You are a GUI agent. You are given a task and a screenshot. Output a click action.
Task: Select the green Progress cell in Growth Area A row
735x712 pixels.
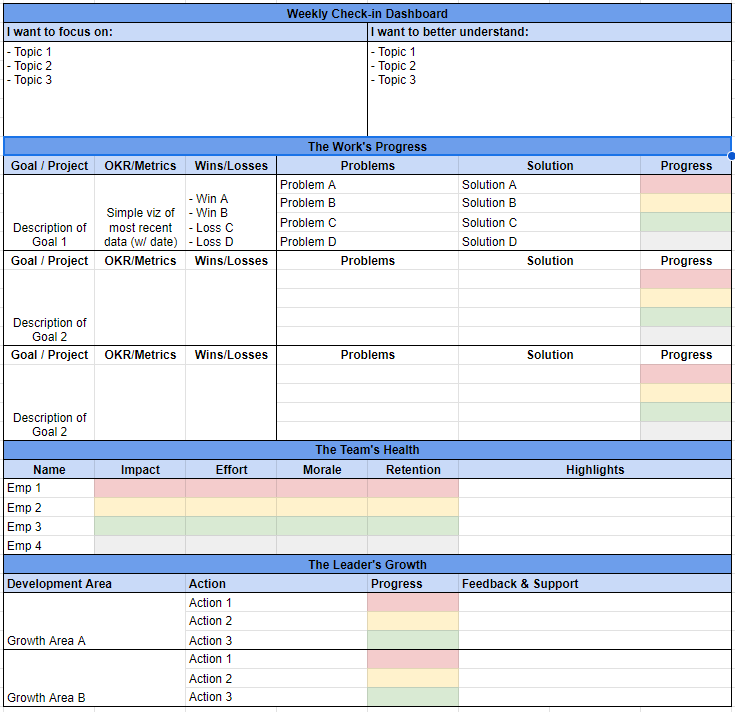[413, 640]
